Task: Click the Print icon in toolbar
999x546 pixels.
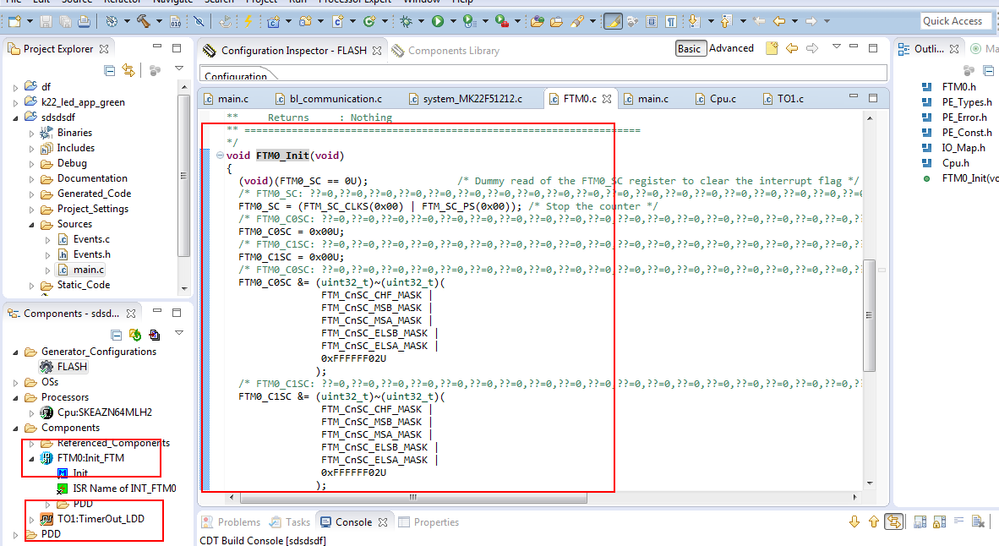Action: [83, 22]
